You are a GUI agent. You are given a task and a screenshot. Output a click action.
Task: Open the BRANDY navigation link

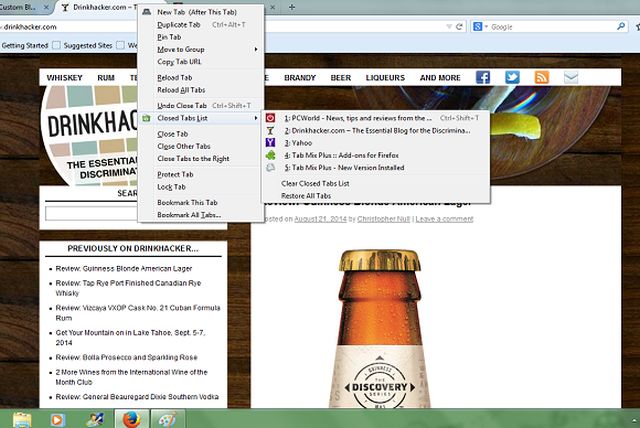pyautogui.click(x=300, y=78)
